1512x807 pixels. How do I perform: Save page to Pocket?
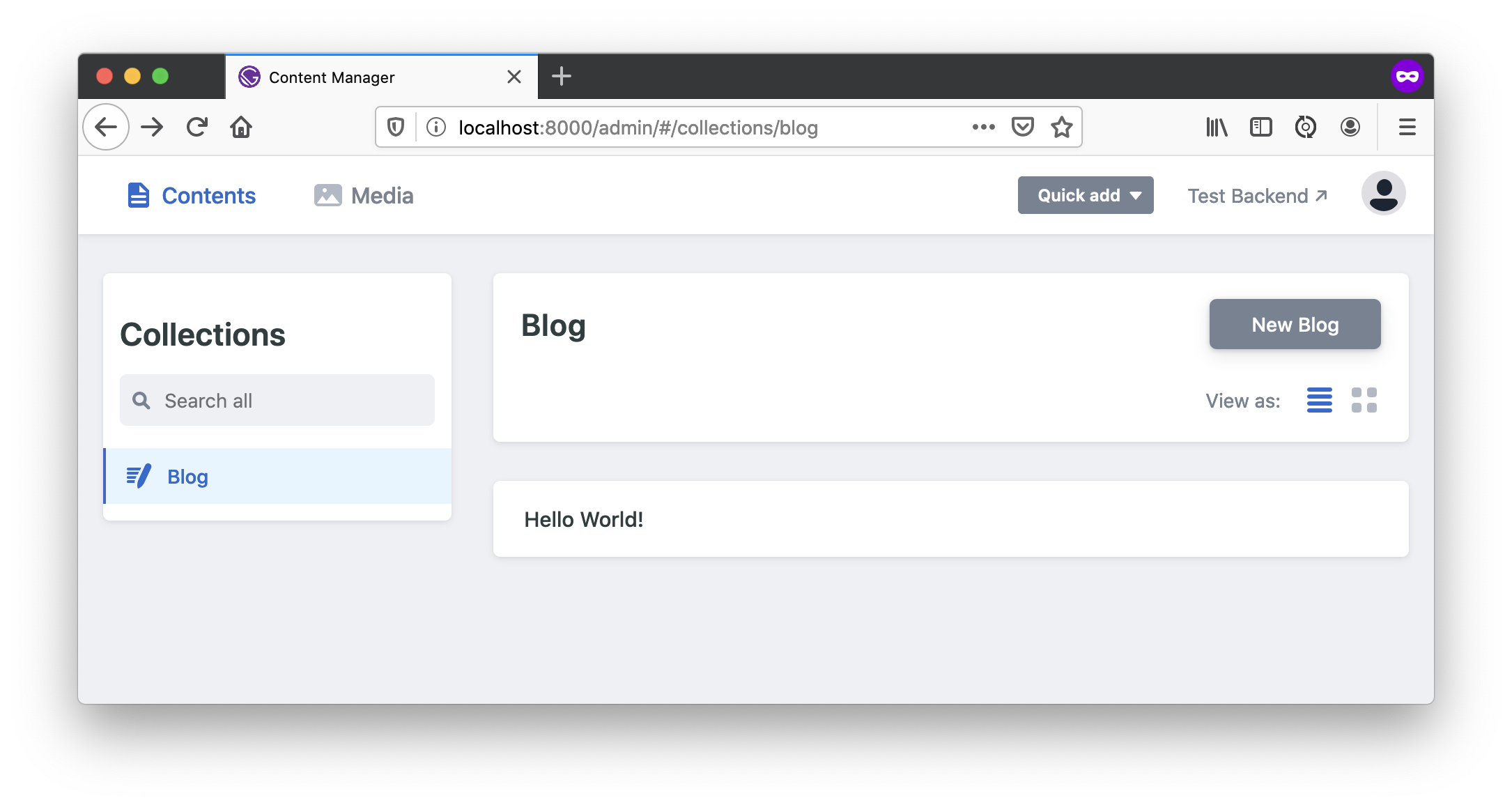(1022, 127)
